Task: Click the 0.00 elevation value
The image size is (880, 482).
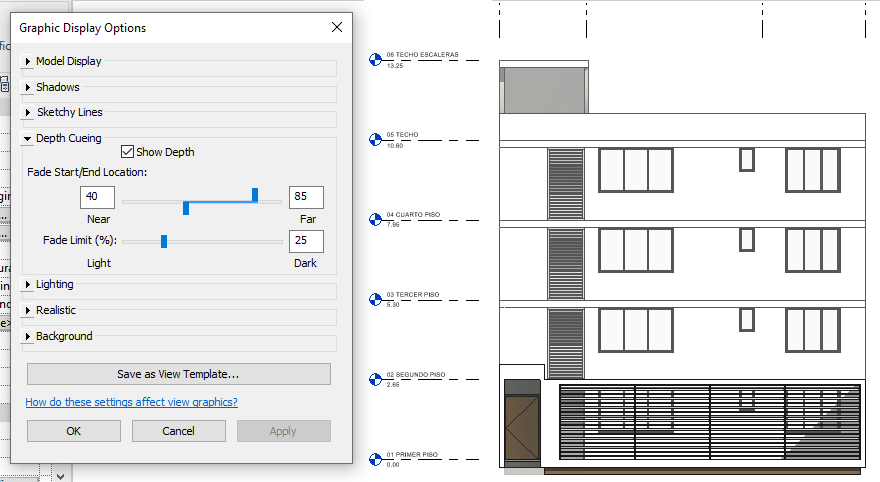Action: (393, 465)
